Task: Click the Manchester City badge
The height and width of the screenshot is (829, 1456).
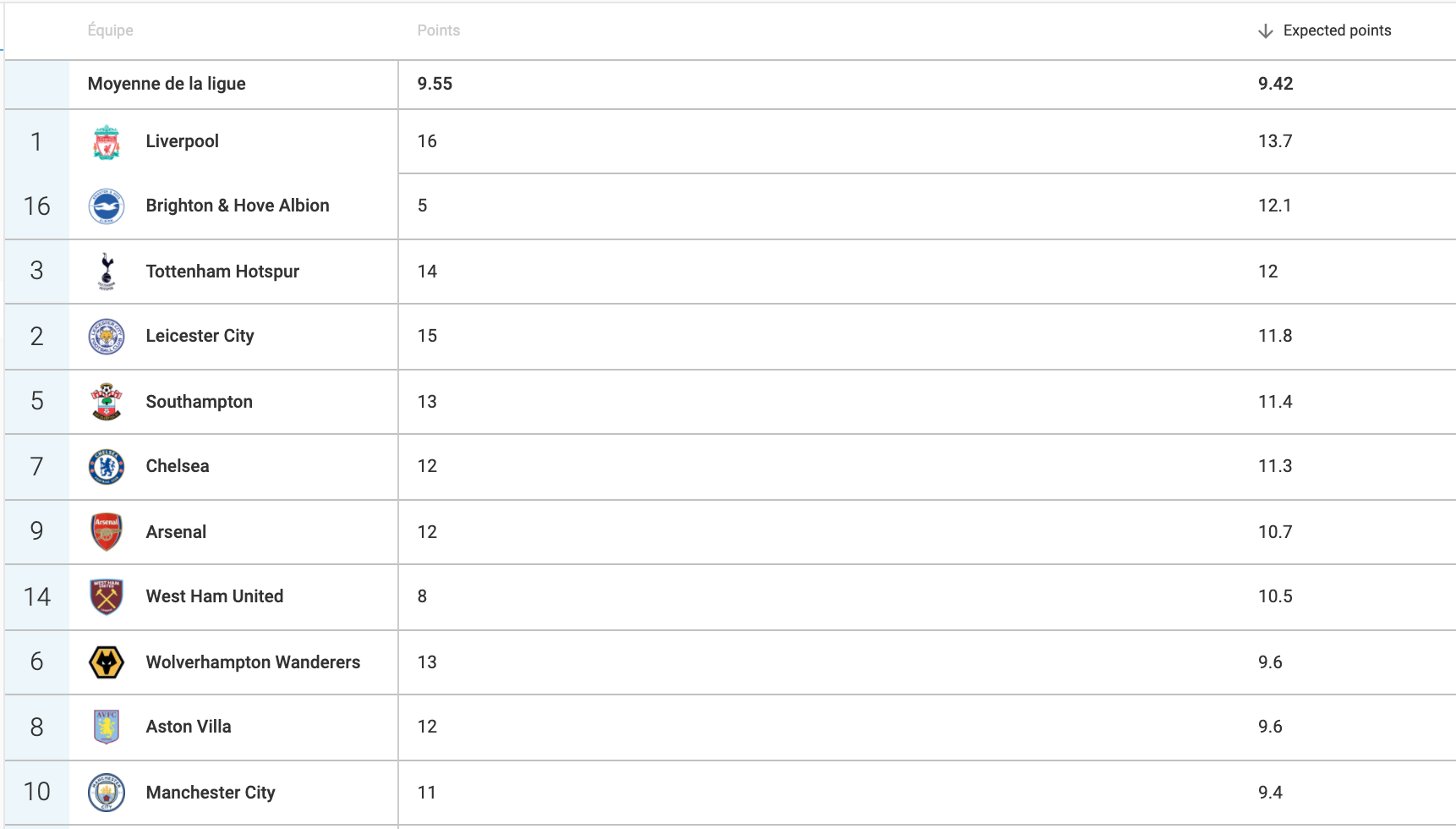Action: pyautogui.click(x=107, y=793)
